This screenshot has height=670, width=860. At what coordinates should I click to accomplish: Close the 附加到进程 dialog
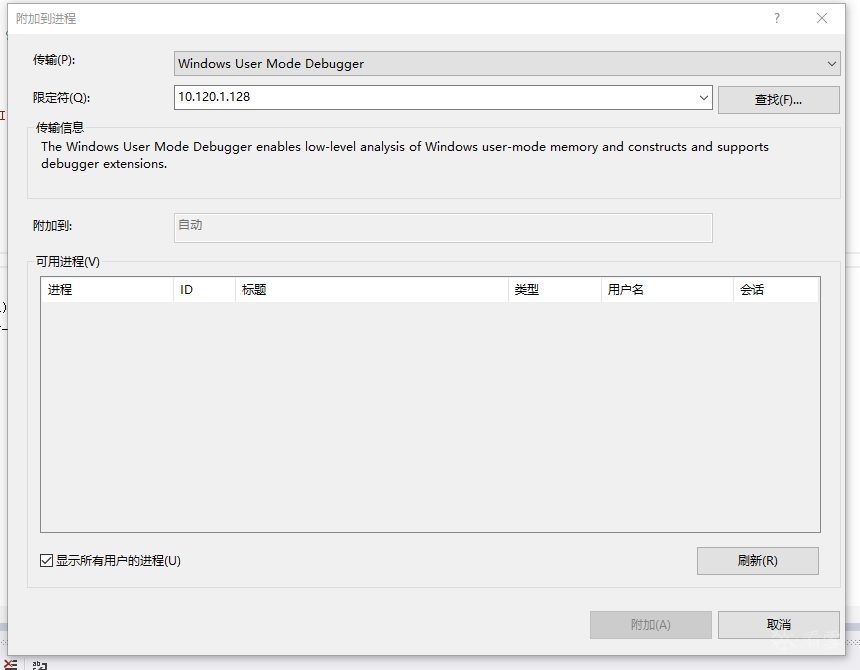(822, 19)
